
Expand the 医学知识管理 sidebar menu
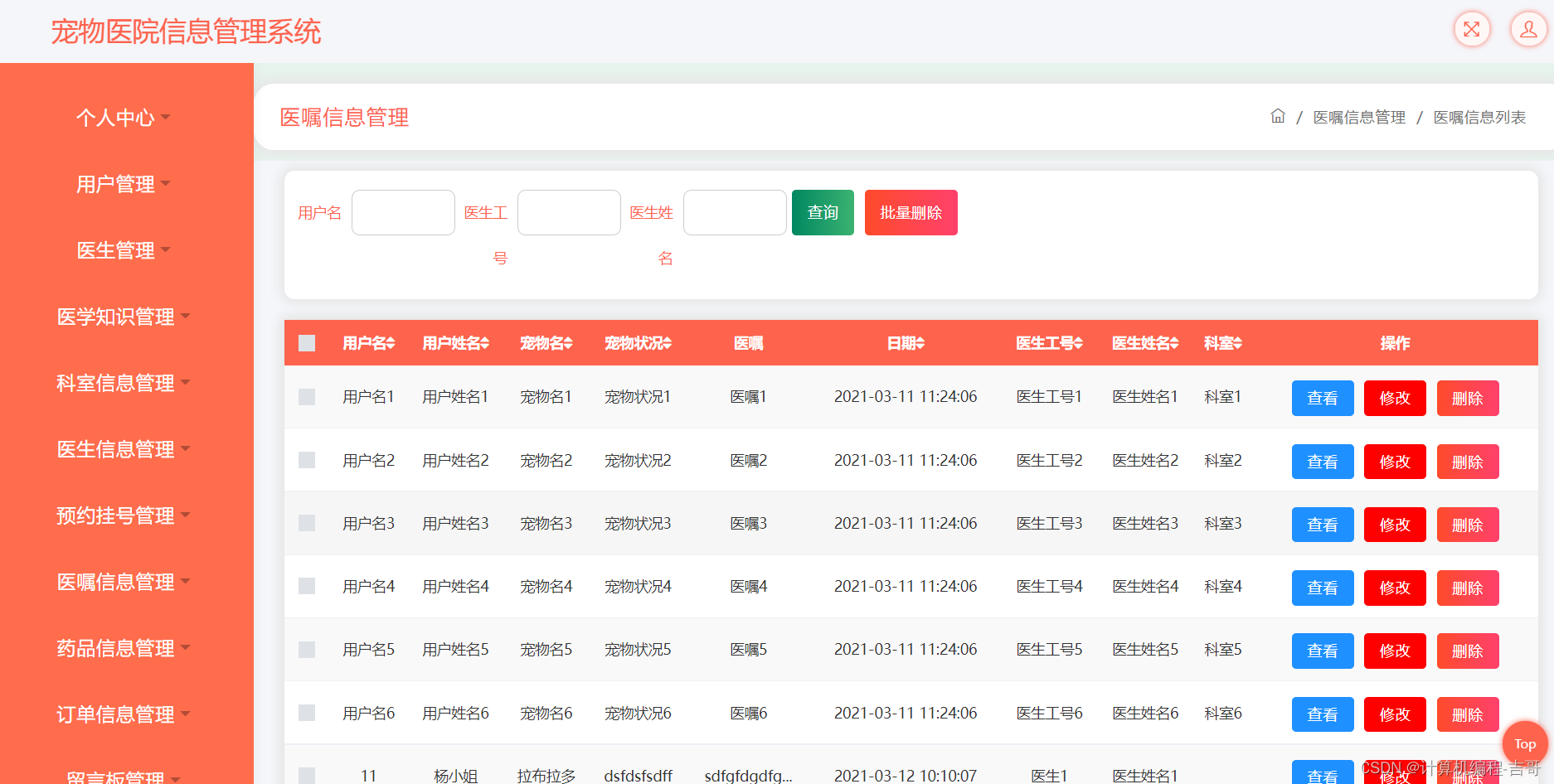123,317
